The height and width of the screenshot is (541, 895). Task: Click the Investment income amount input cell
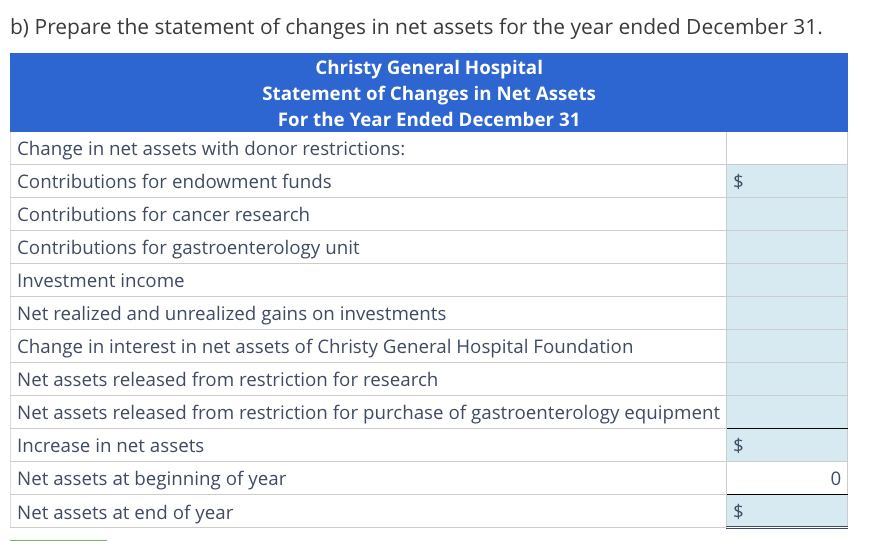[x=787, y=280]
